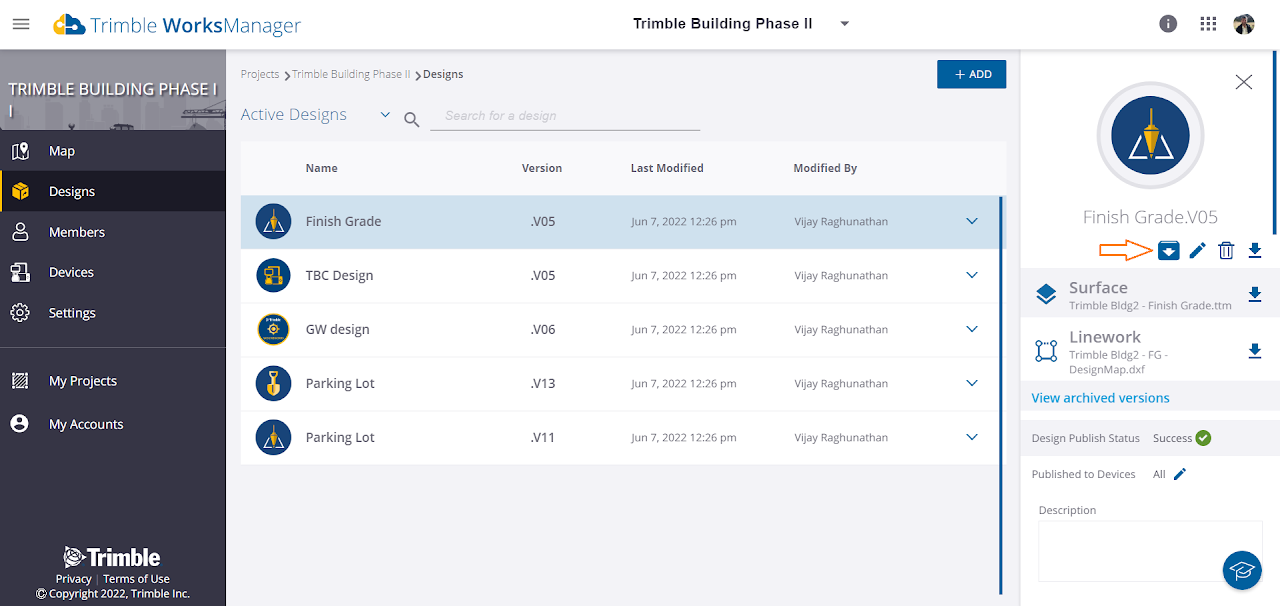Edit the Published to Devices setting
This screenshot has width=1280, height=606.
(x=1180, y=474)
